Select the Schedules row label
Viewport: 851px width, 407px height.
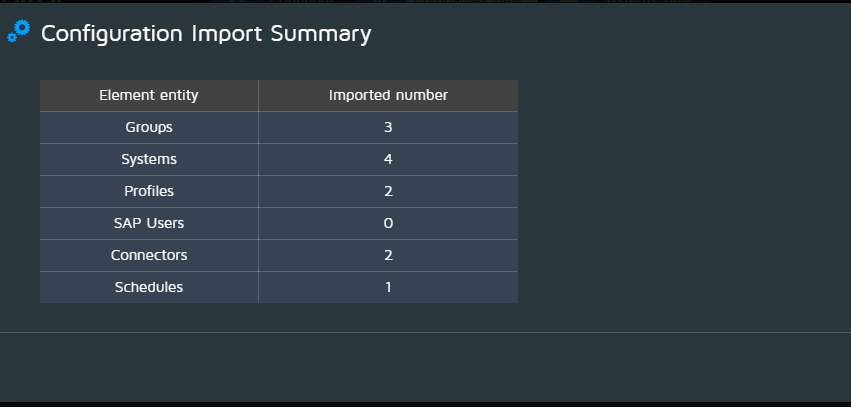coord(149,288)
